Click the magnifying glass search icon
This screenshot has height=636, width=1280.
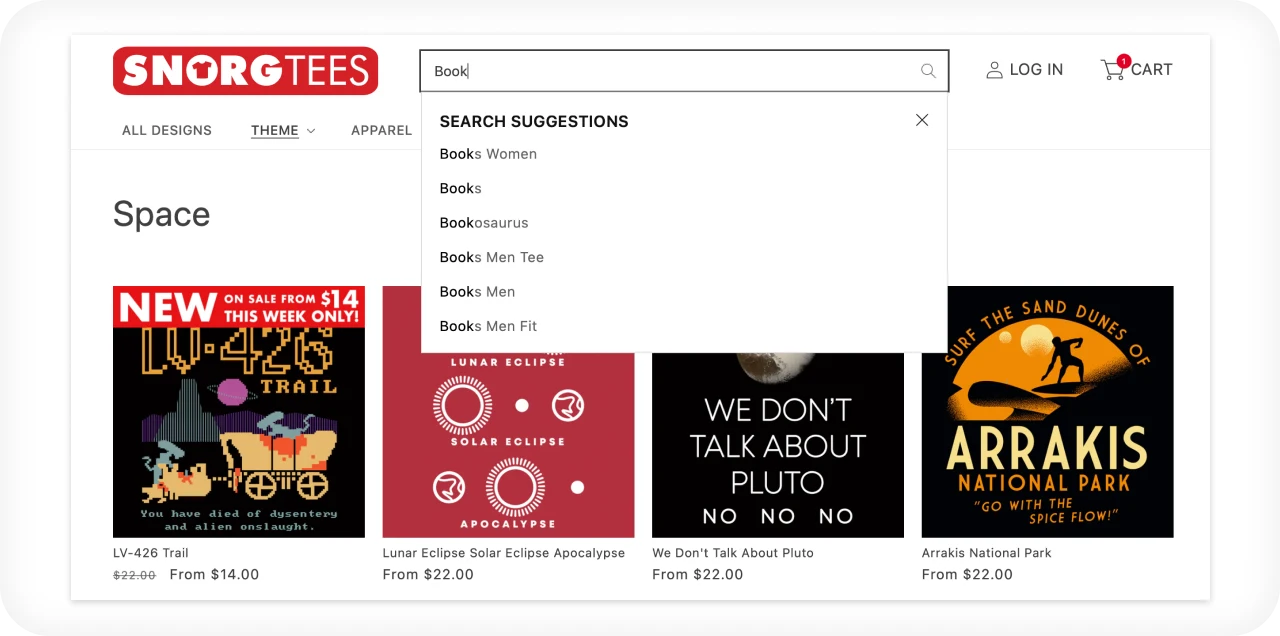coord(928,71)
